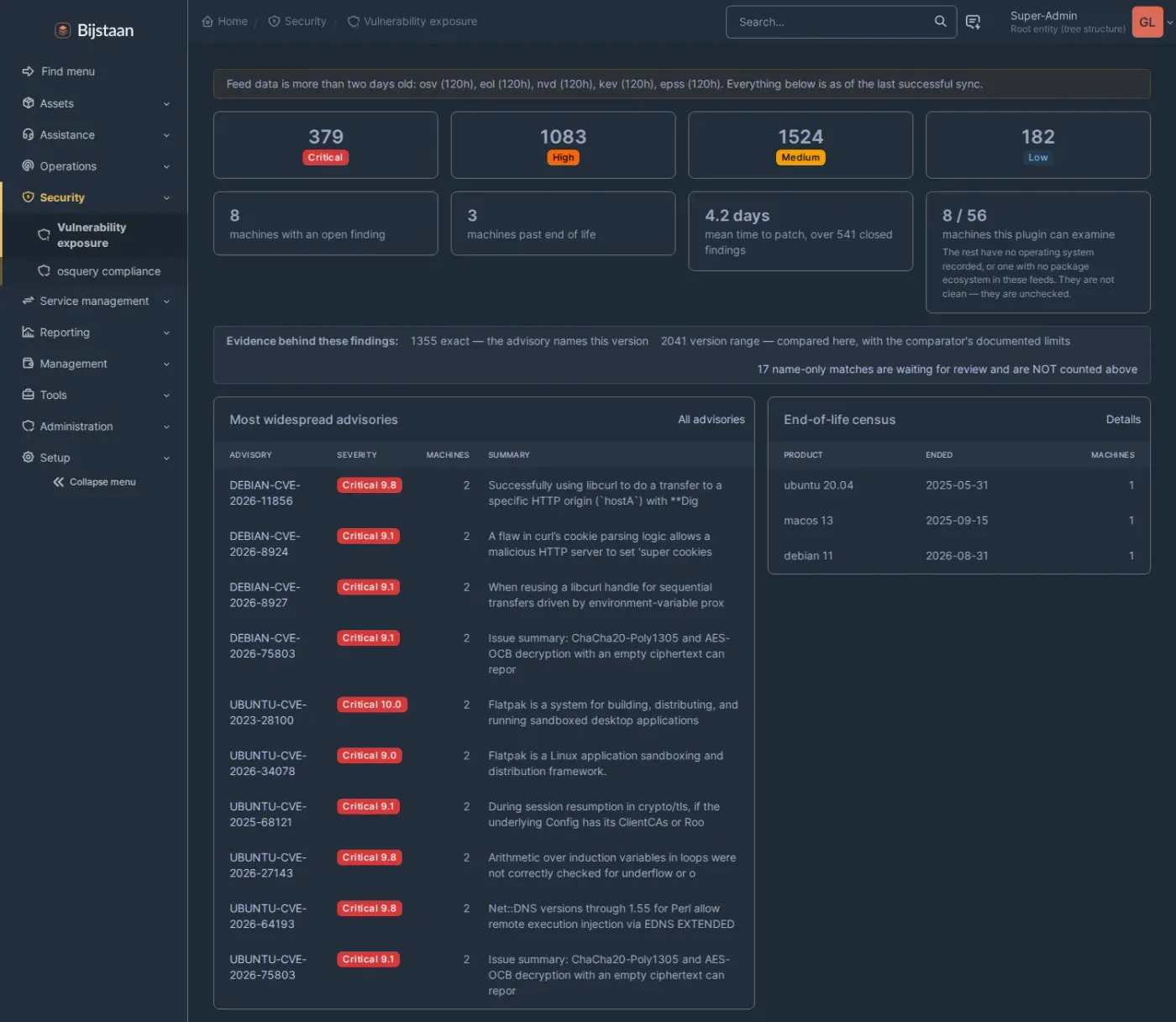The height and width of the screenshot is (1022, 1176).
Task: Open the user profile dropdown arrow
Action: point(1170,23)
